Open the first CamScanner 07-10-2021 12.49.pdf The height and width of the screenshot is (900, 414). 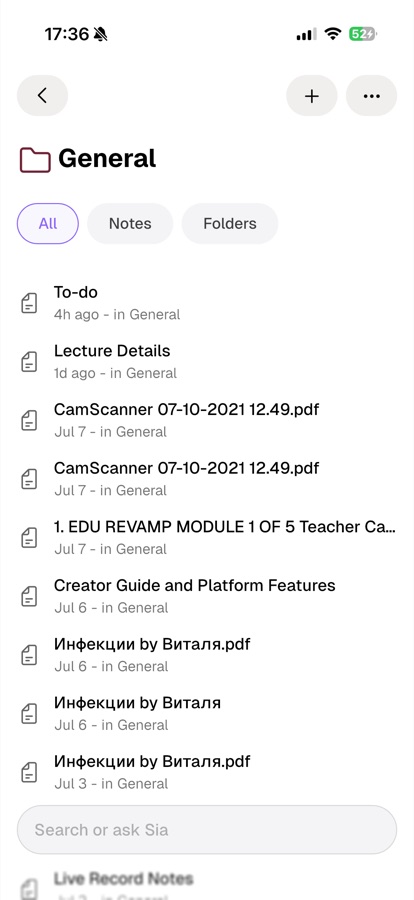(x=207, y=420)
